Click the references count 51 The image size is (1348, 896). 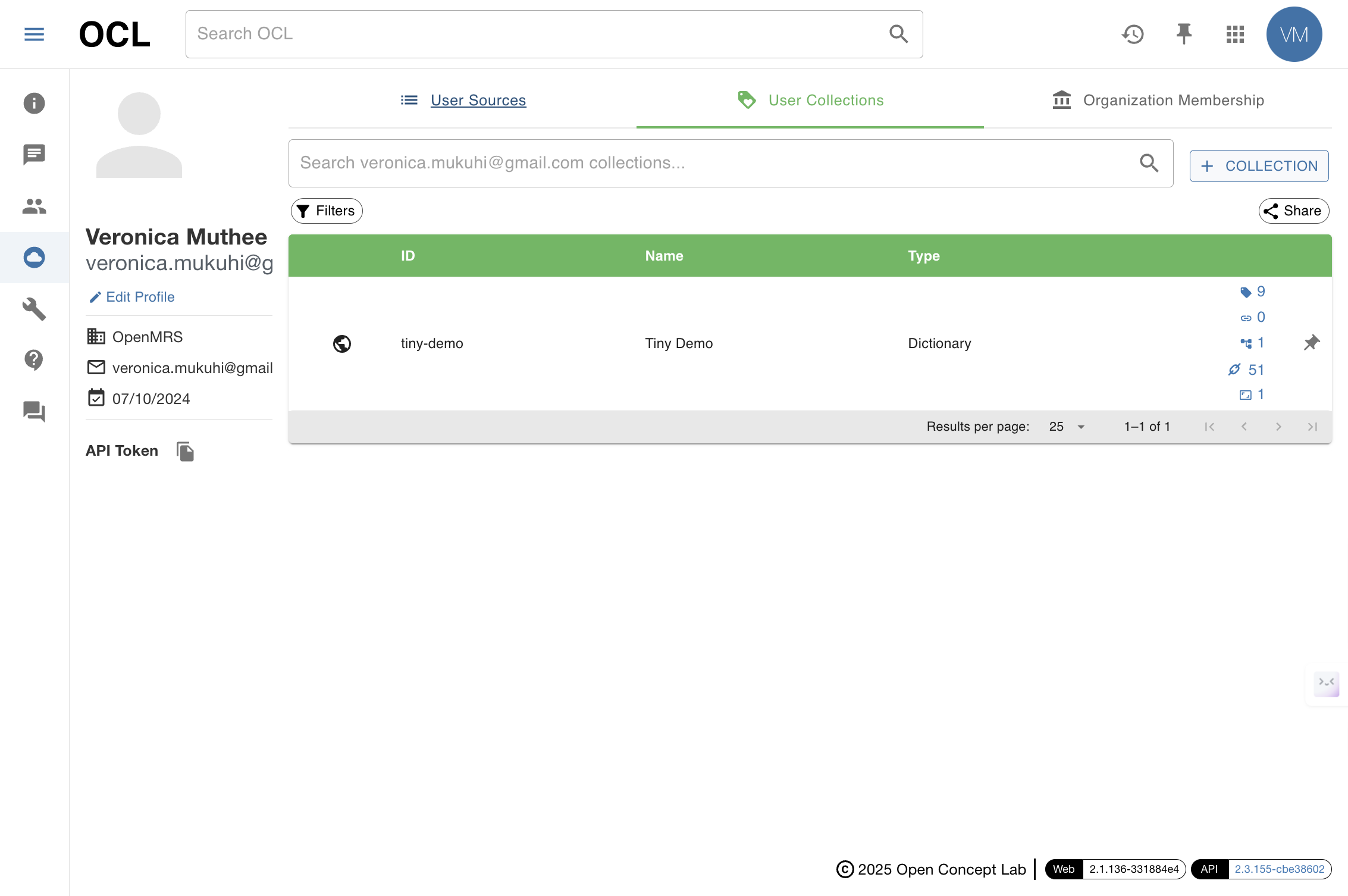(1247, 369)
